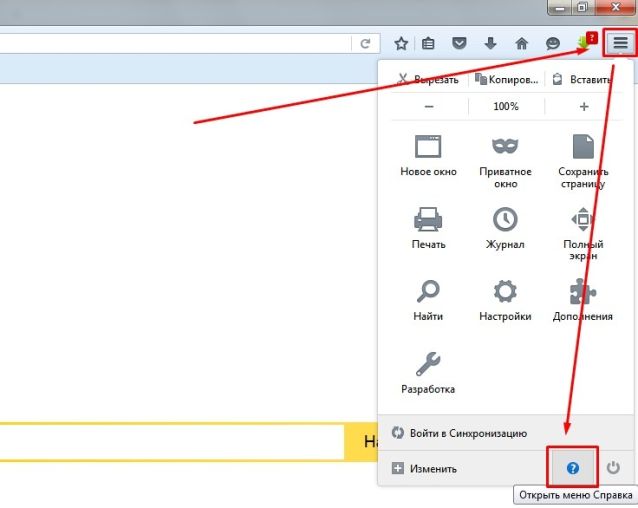Reset zoom via 100% label

506,106
